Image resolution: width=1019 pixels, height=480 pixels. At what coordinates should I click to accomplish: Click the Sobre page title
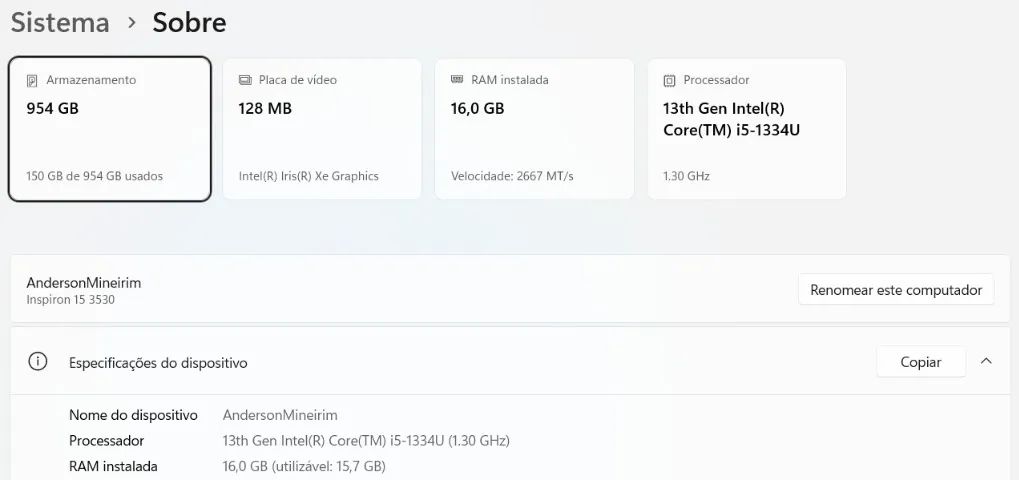[x=189, y=23]
